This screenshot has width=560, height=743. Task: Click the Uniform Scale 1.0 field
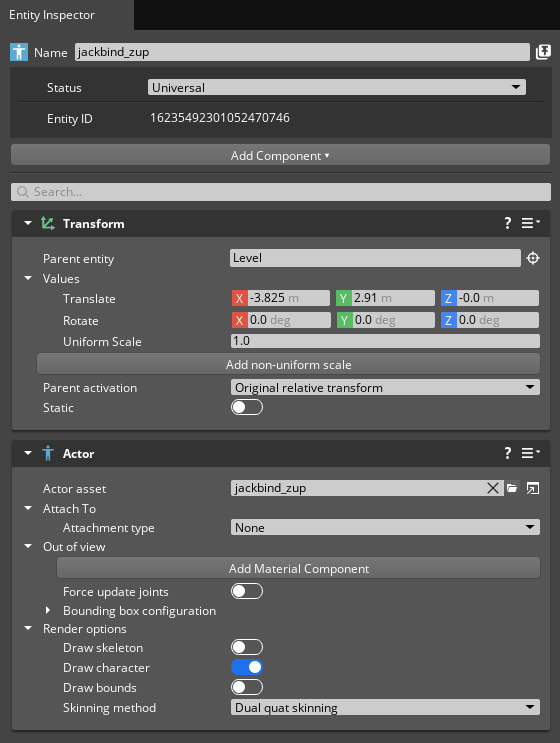pos(385,341)
